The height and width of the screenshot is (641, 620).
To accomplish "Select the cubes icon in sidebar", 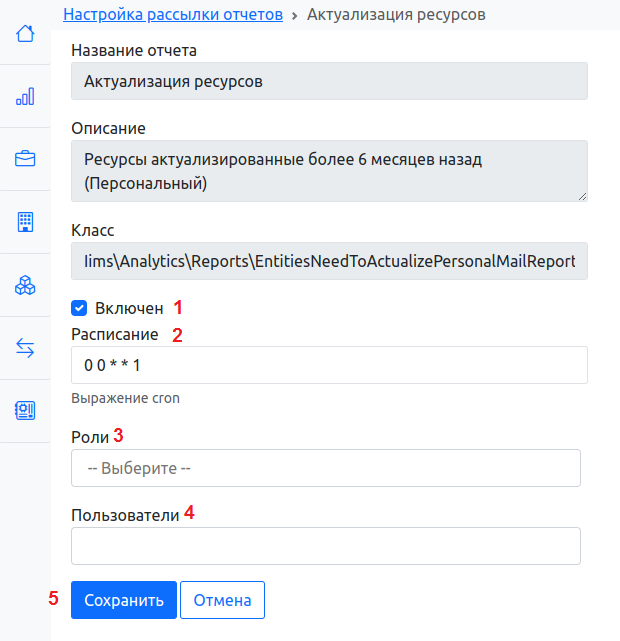I will tap(25, 285).
